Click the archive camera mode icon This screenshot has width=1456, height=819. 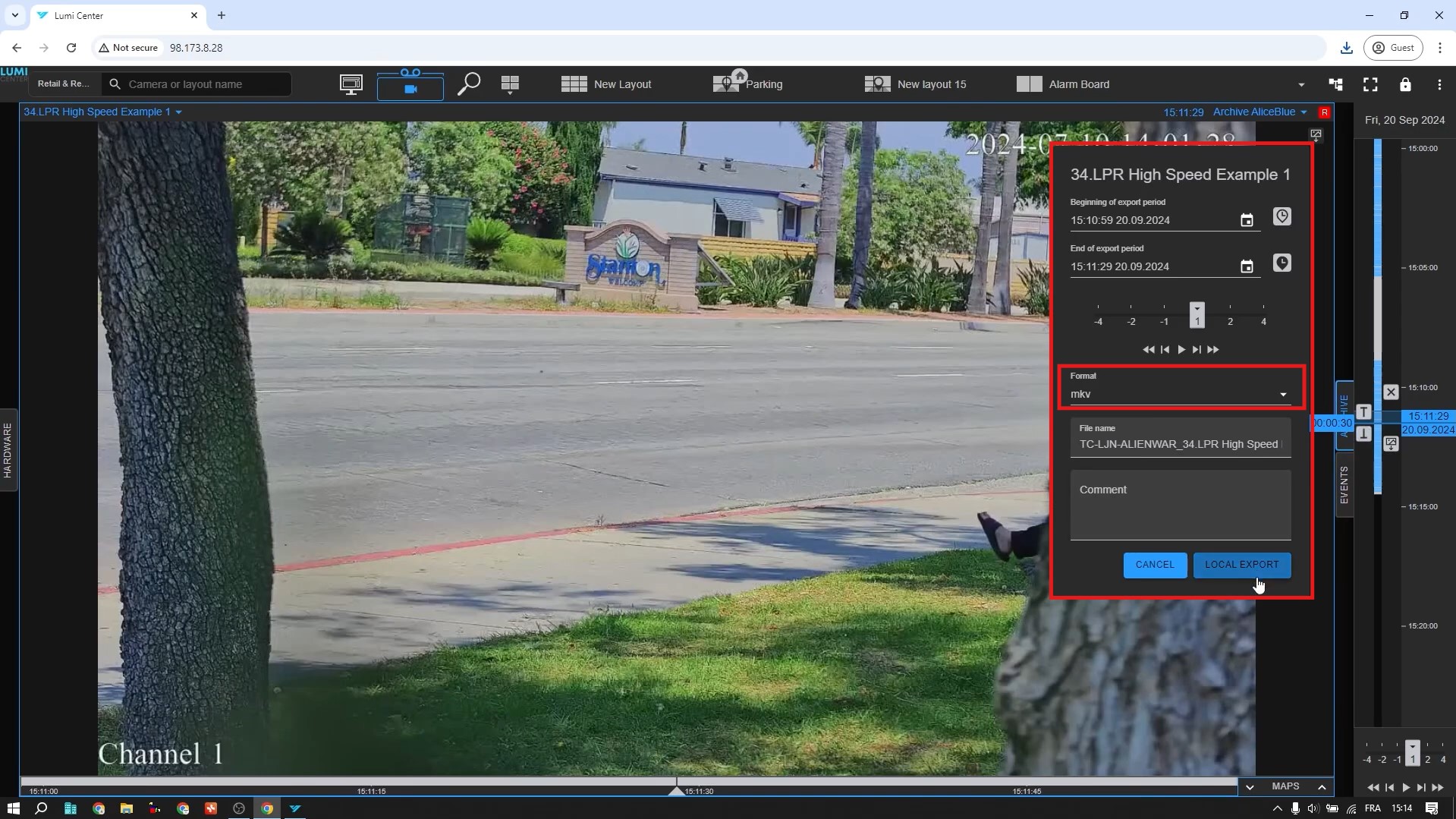410,88
